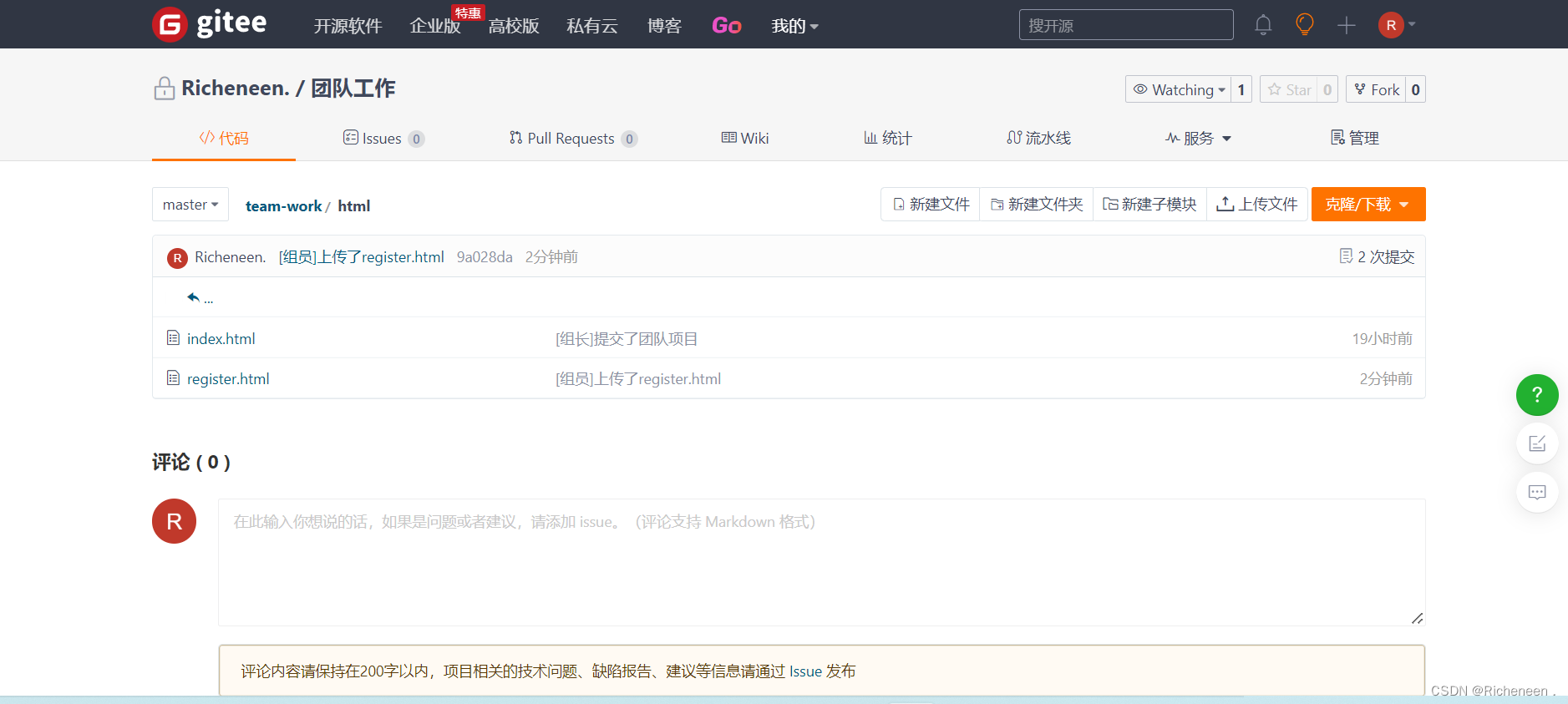Image resolution: width=1568 pixels, height=704 pixels.
Task: Open the user avatar R menu
Action: 1396,25
